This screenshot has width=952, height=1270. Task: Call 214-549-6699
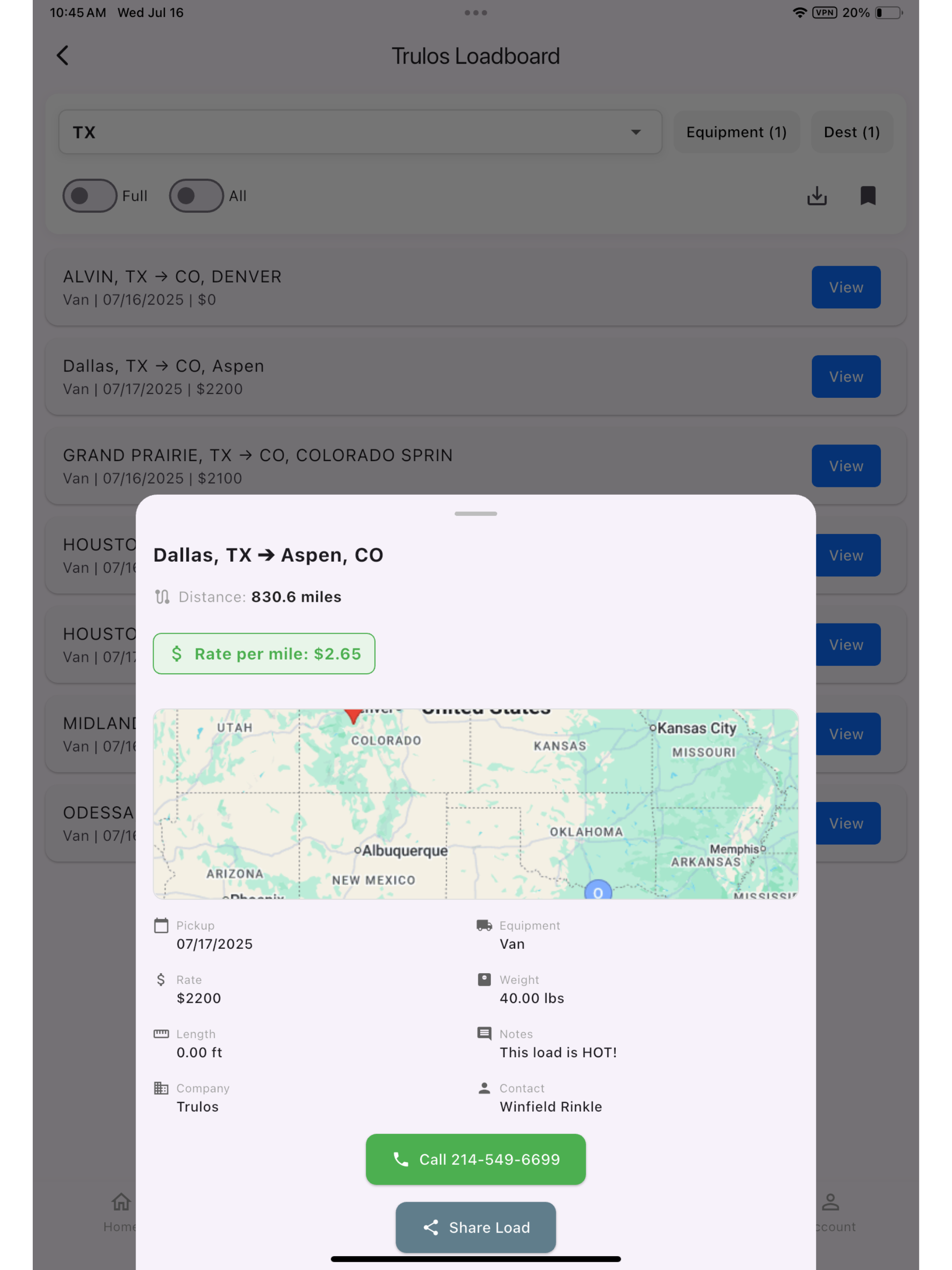[x=476, y=1159]
